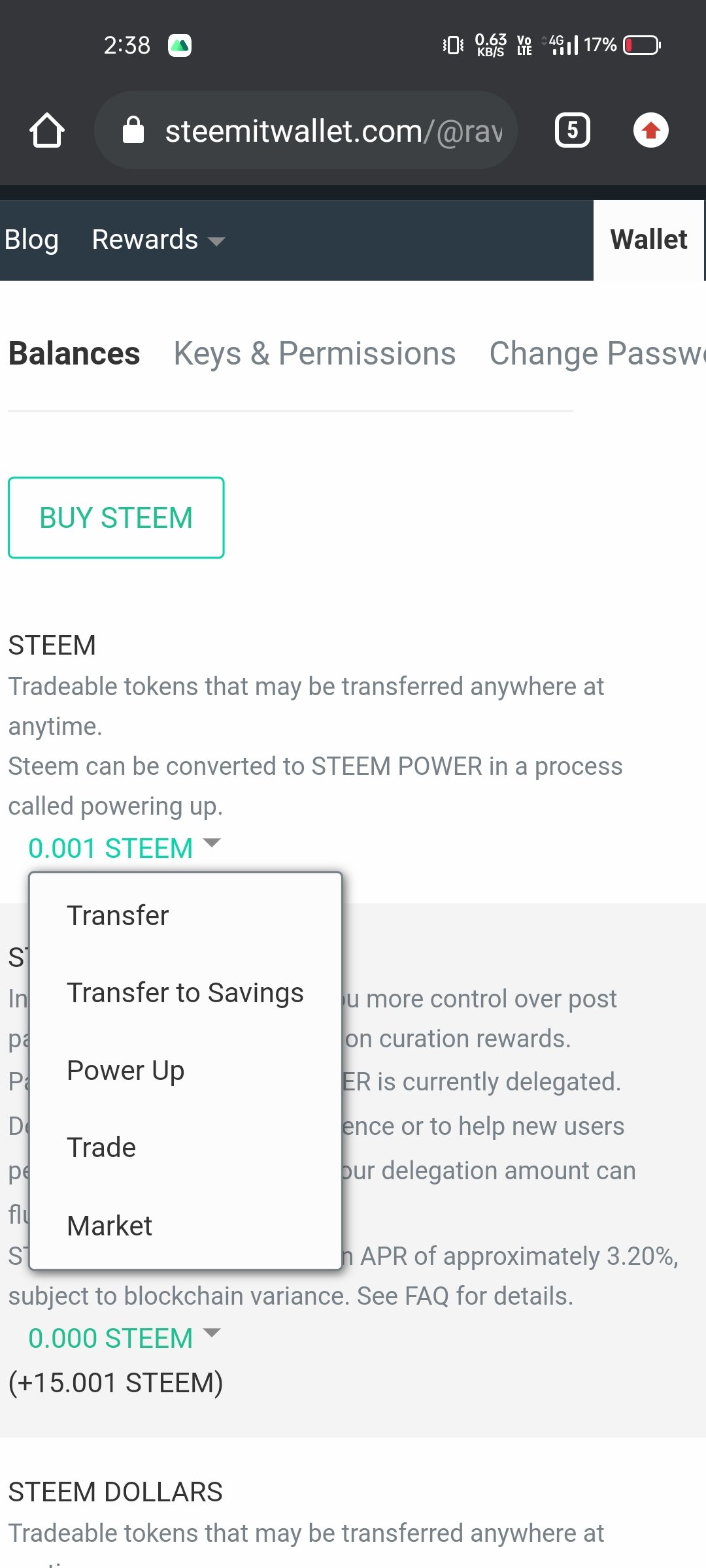Screen dimensions: 706x1568
Task: Click the BUY STEEM button
Action: coord(116,517)
